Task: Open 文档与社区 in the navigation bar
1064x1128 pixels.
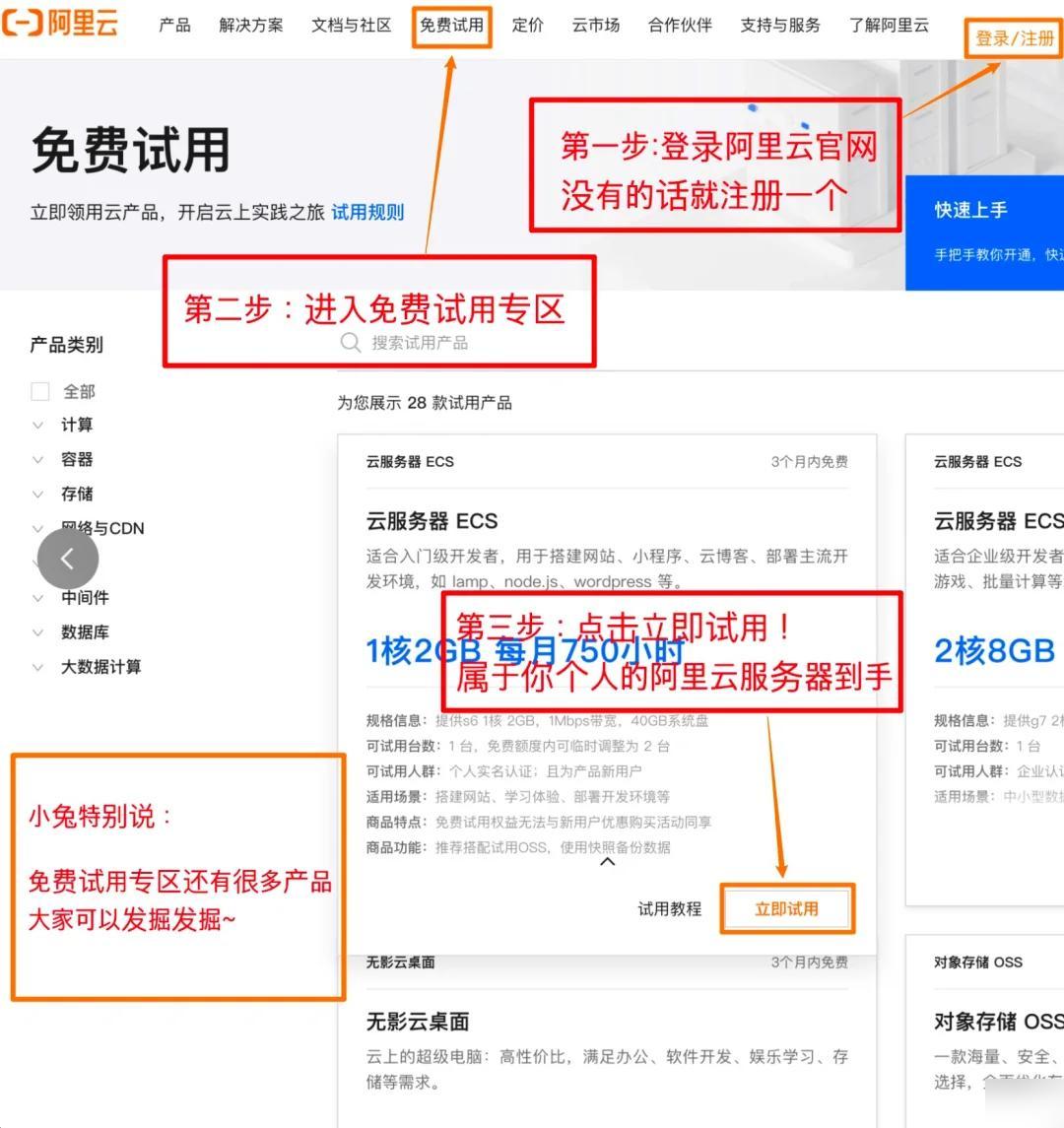Action: click(351, 26)
